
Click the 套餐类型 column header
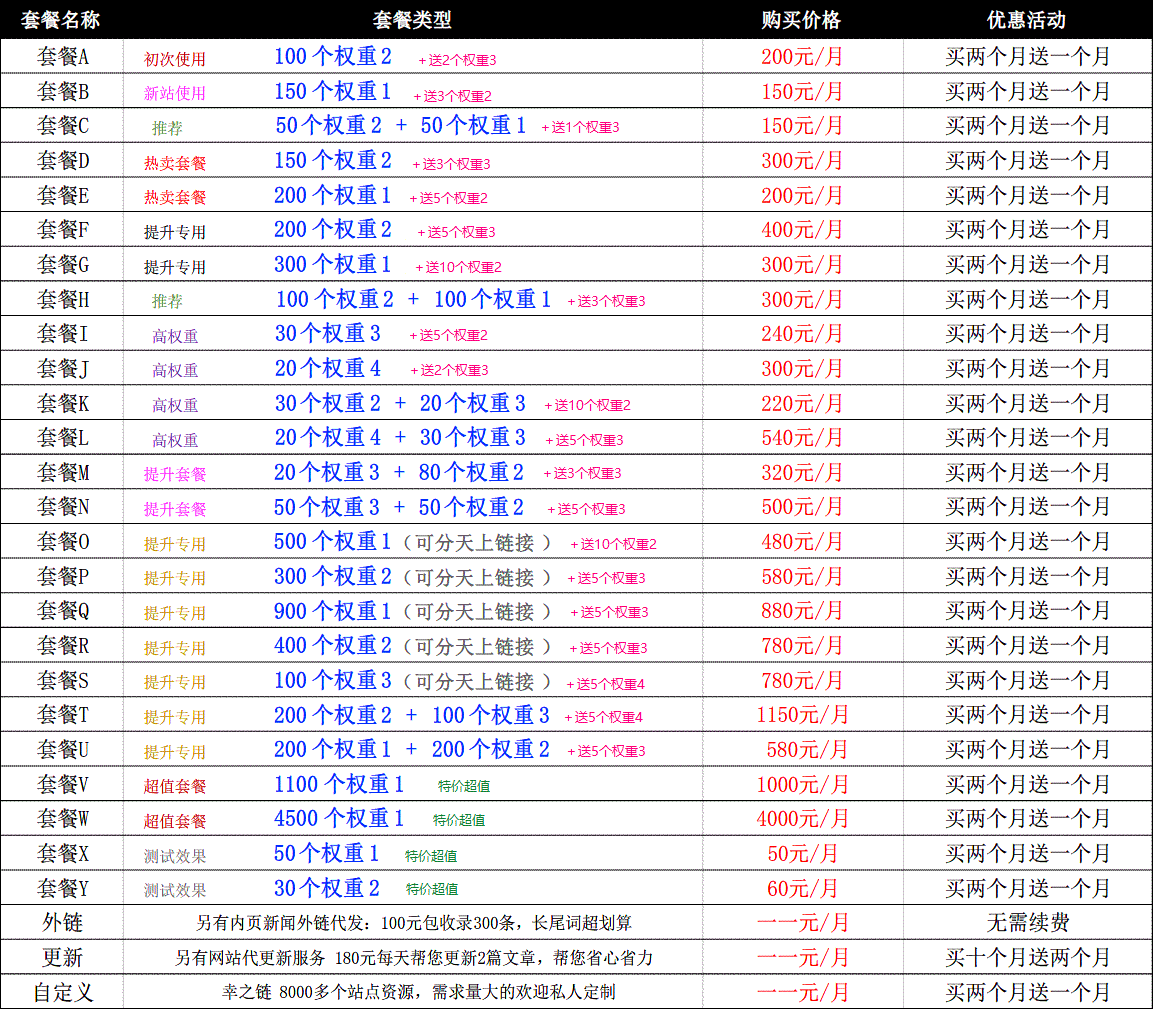412,20
